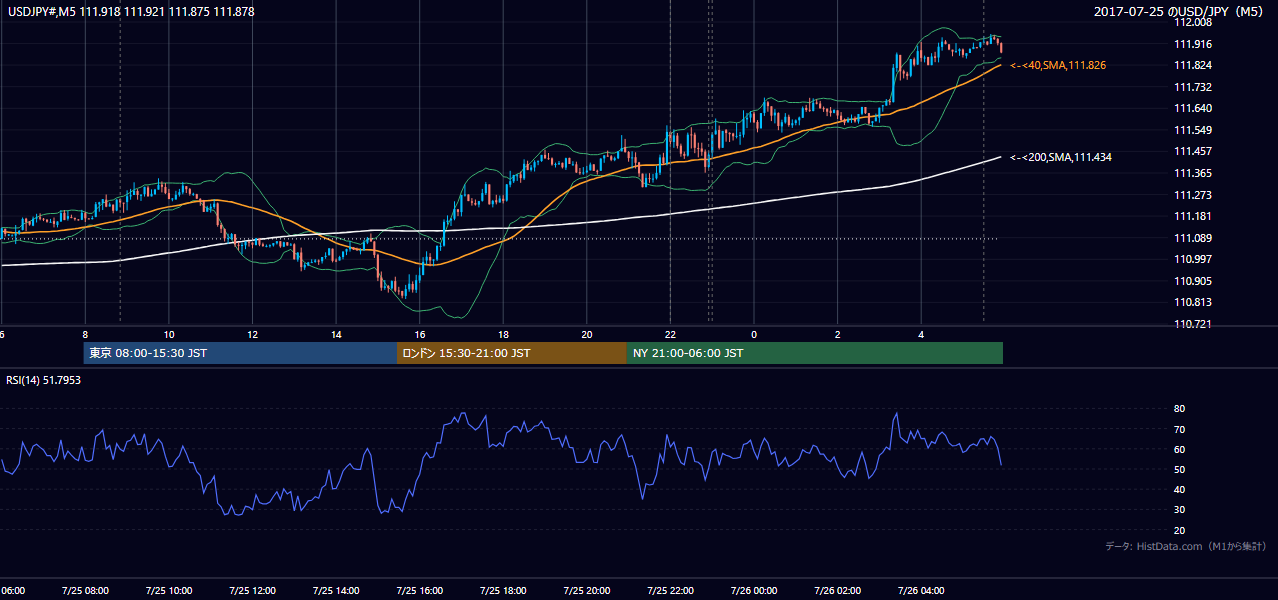Click RSI level 50 on the scale
Viewport: 1278px width, 600px height.
click(x=1180, y=469)
